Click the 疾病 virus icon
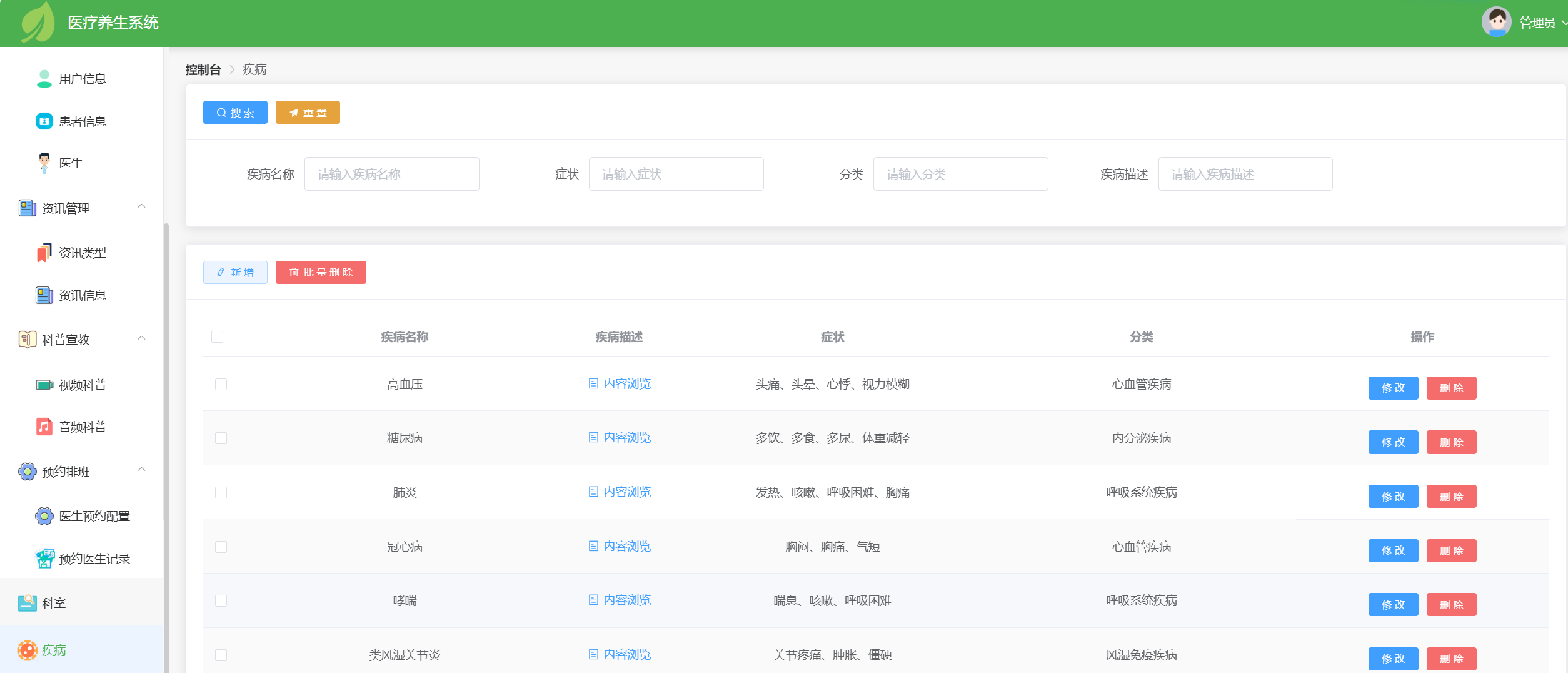1568x673 pixels. click(x=28, y=650)
